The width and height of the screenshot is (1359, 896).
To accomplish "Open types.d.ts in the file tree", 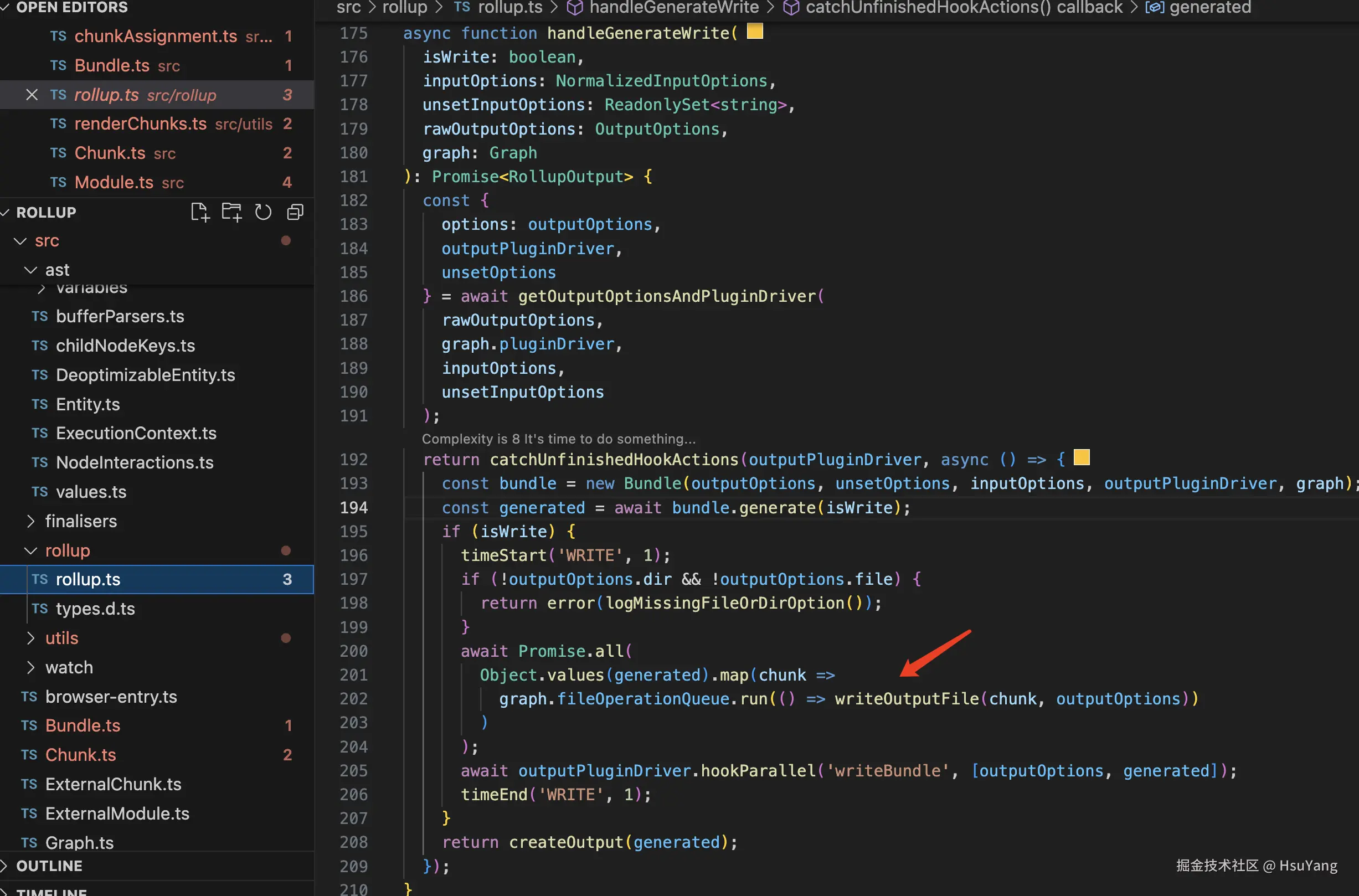I will [95, 609].
